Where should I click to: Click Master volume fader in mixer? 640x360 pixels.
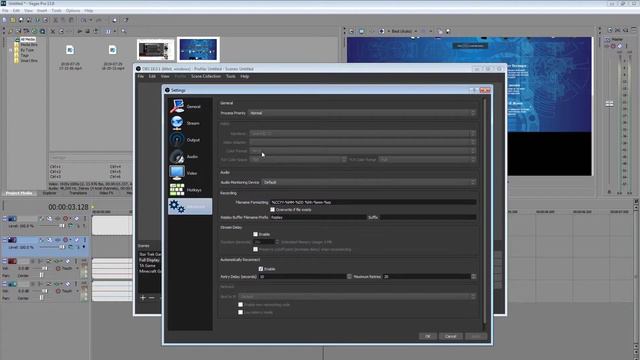[x=609, y=104]
